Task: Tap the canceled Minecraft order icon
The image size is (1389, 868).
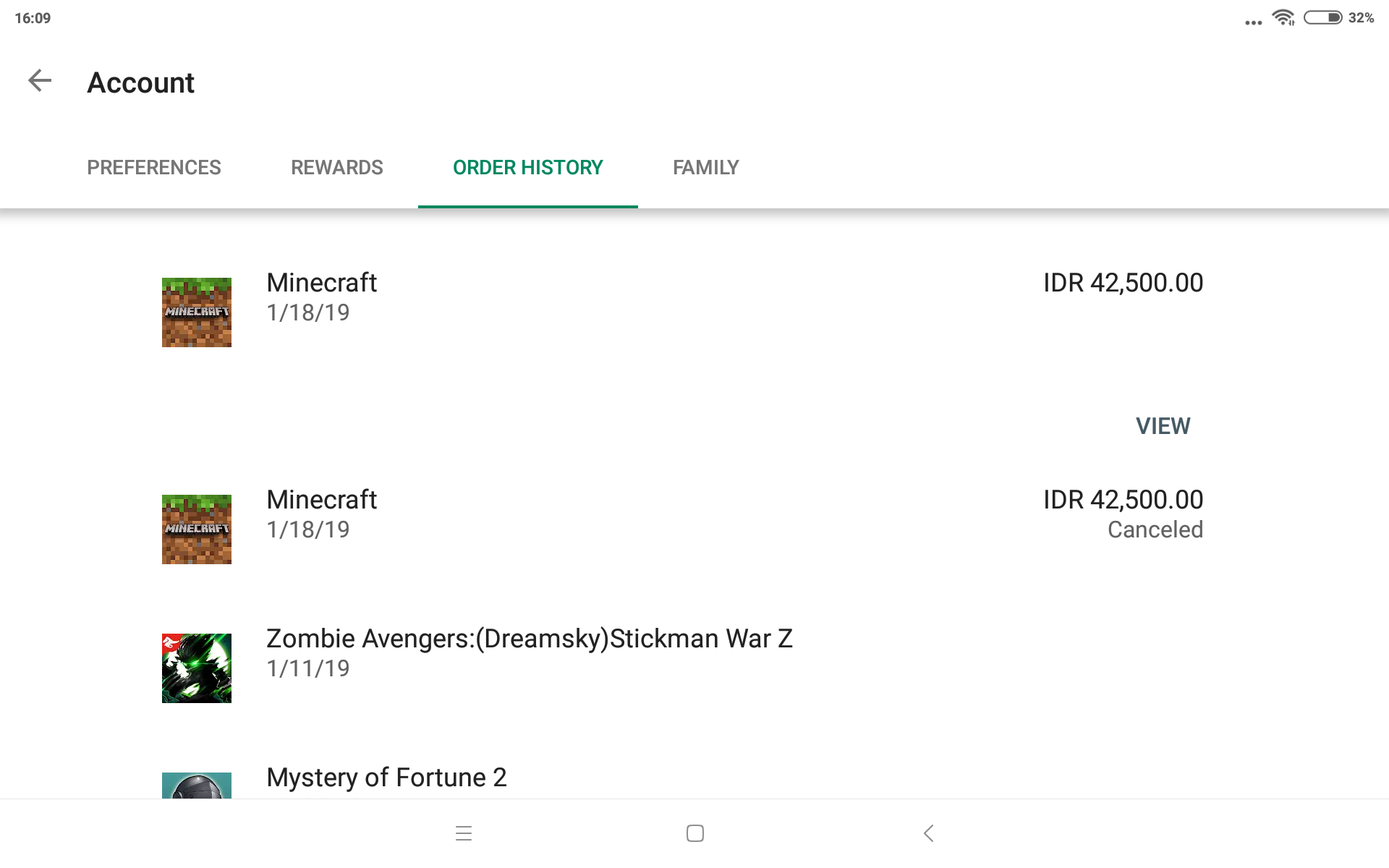Action: coord(196,529)
